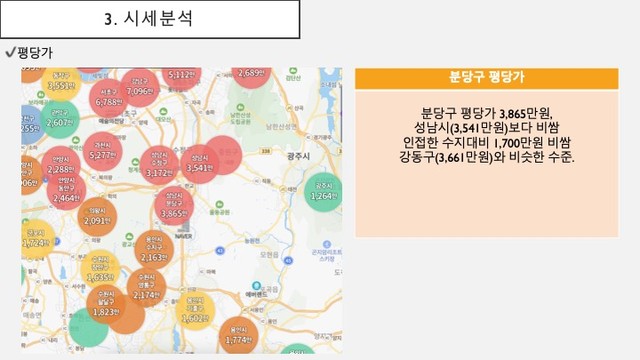Select the 성남시 3,541만 price bubble
Viewport: 640px width, 360px height.
tap(200, 164)
